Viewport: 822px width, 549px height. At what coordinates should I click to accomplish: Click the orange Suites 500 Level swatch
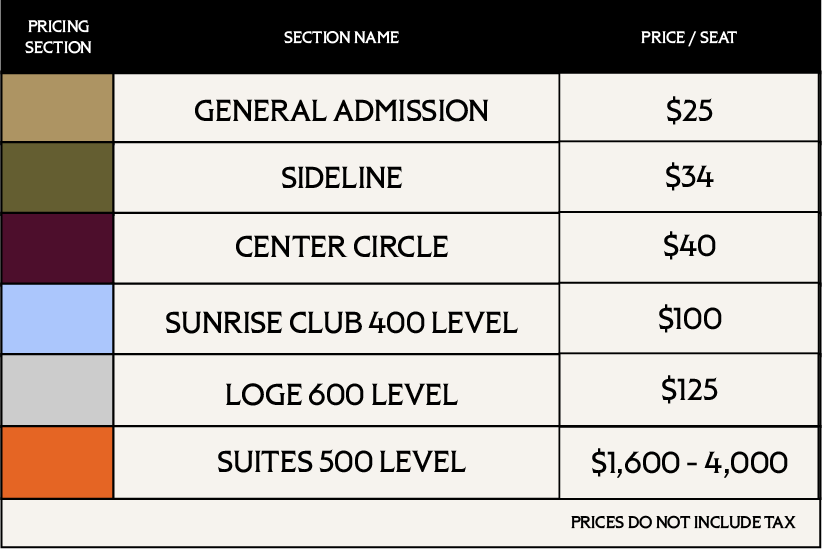(57, 462)
